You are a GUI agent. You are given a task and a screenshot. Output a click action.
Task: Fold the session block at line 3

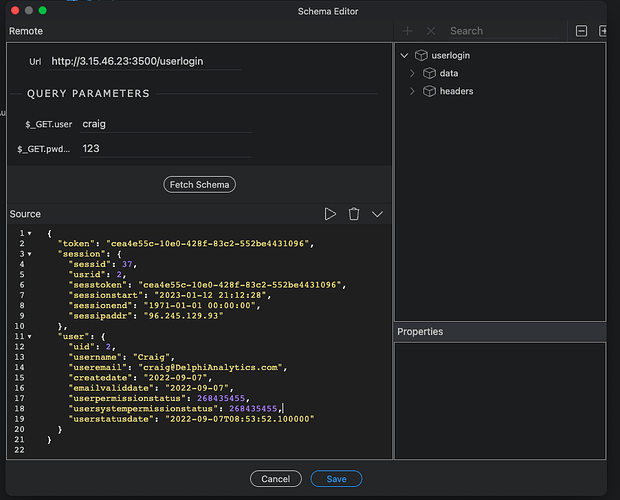click(30, 254)
